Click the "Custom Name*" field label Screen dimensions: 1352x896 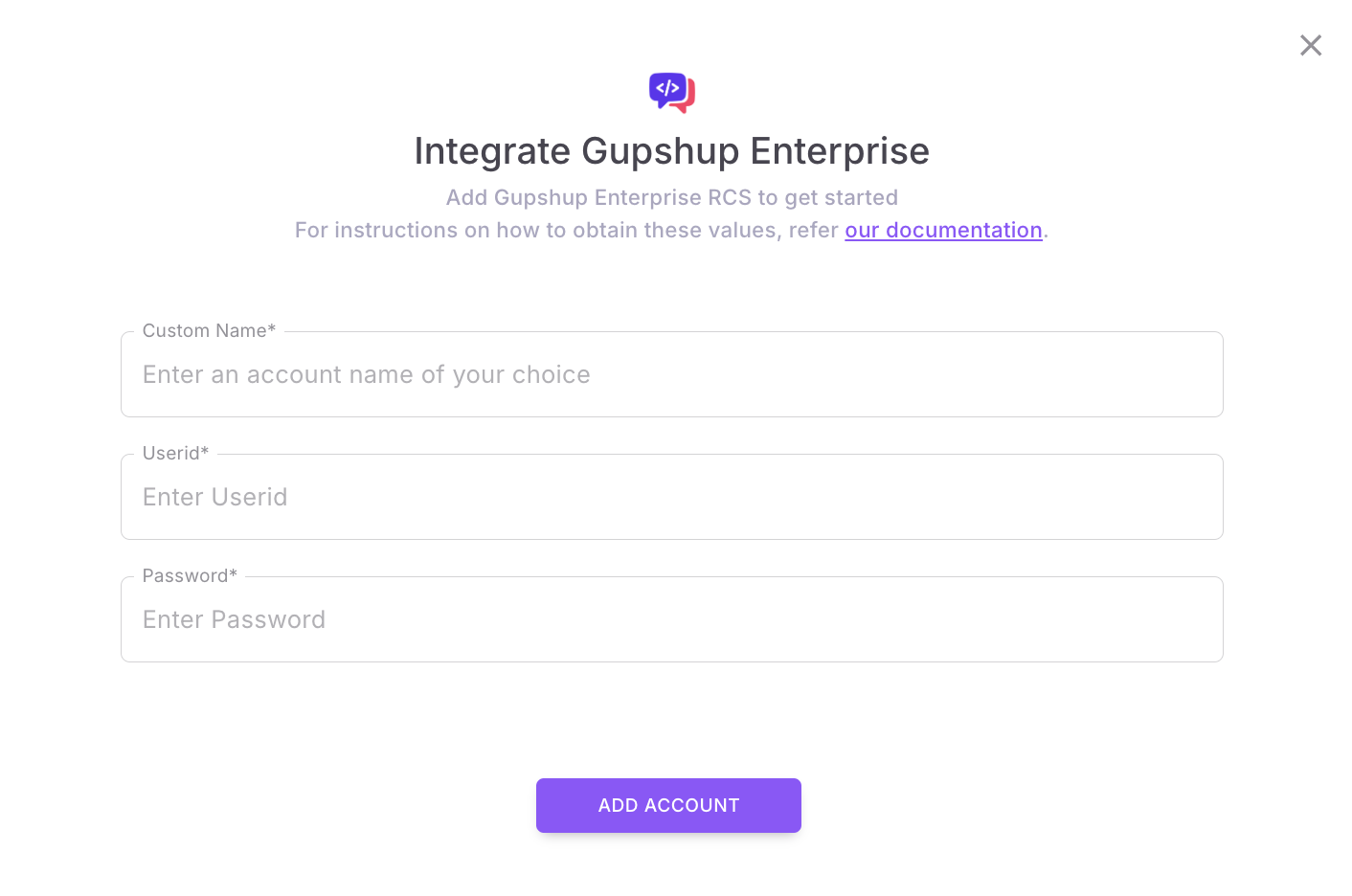[x=209, y=331]
